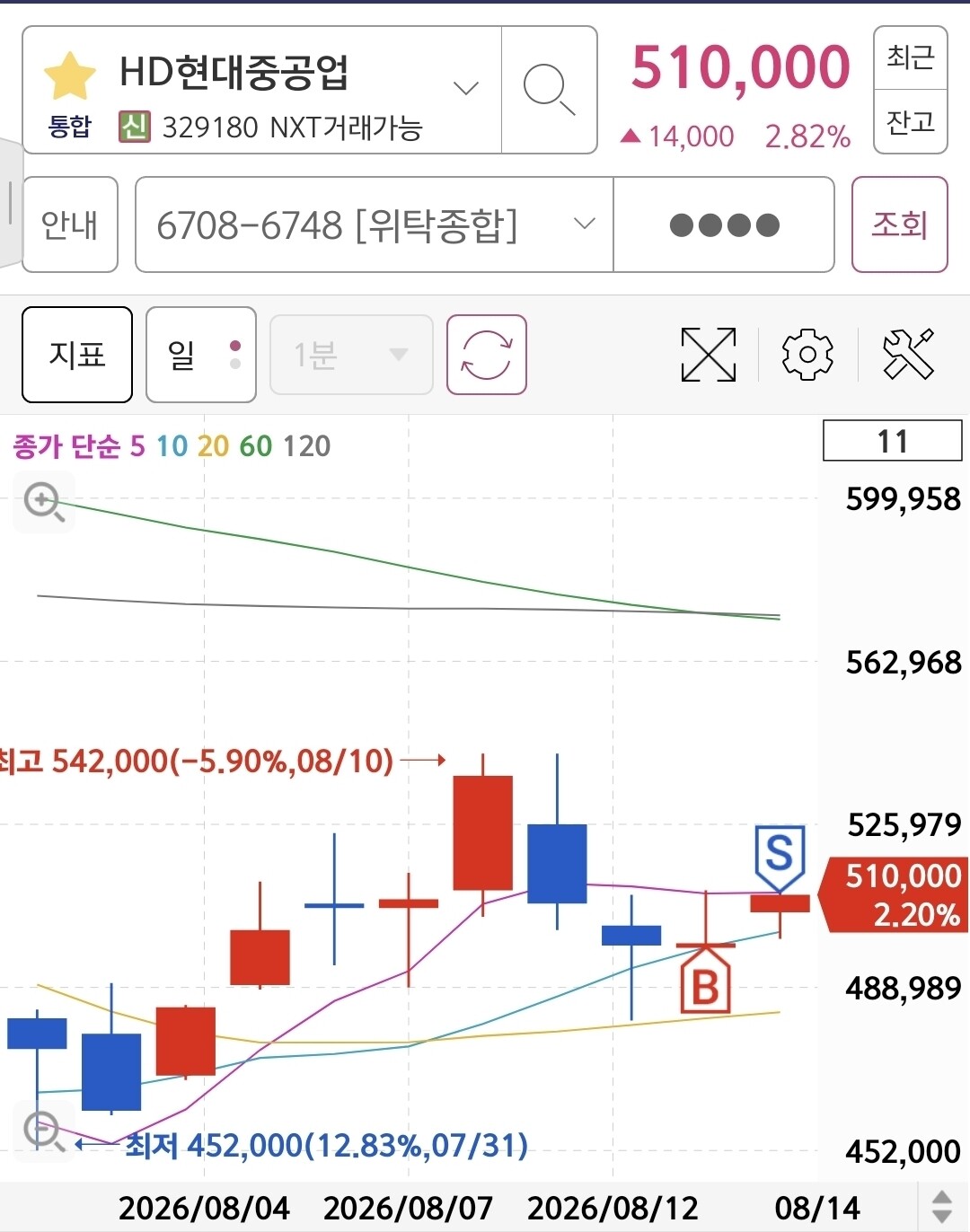Select the 120-day moving average label
Image resolution: width=970 pixels, height=1232 pixels.
[x=307, y=446]
